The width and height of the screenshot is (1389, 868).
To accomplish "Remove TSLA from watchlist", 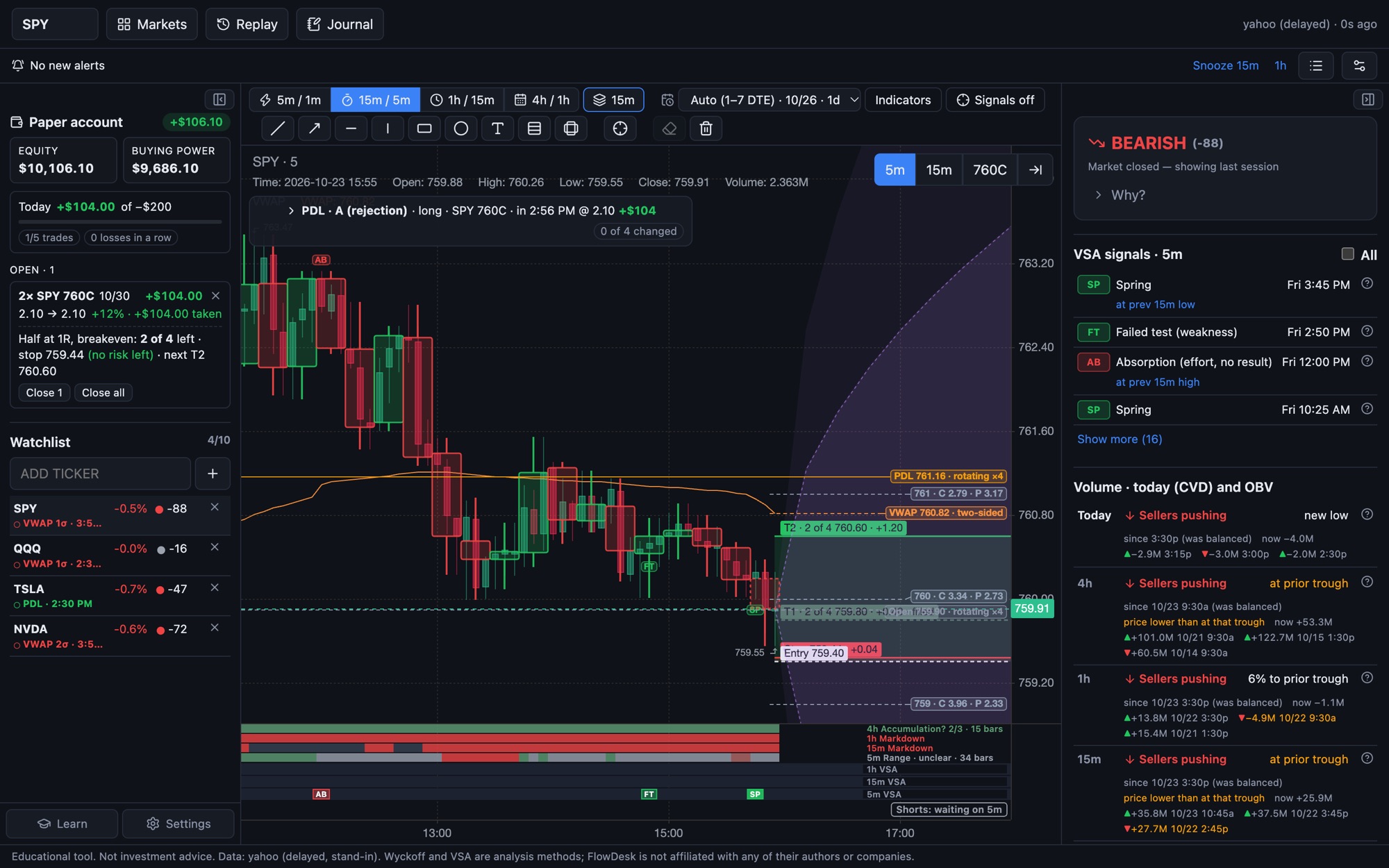I will (215, 587).
